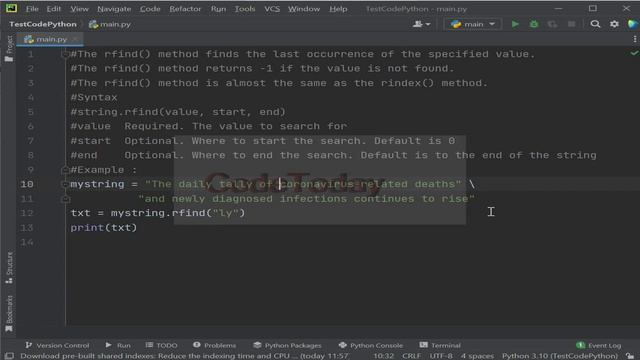Toggle the fold marker at line 9
Screen dimensions: 640x360
pos(64,169)
